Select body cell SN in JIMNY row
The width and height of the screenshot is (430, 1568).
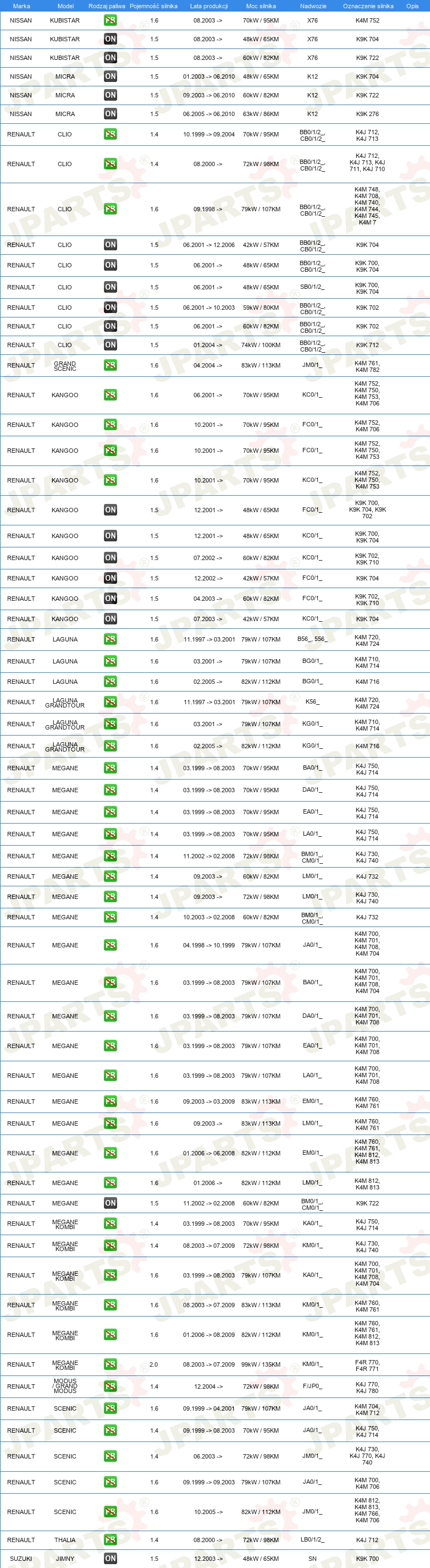(313, 1558)
